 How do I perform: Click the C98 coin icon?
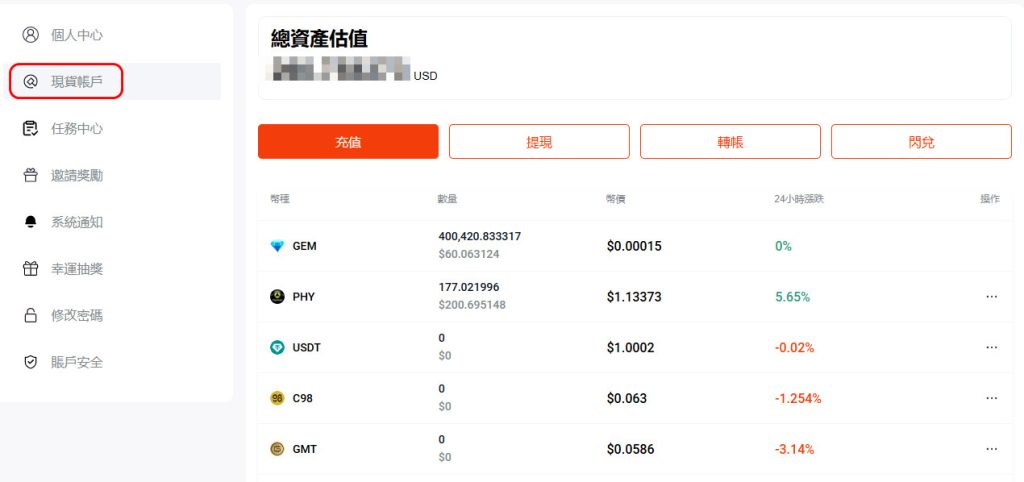[x=278, y=398]
